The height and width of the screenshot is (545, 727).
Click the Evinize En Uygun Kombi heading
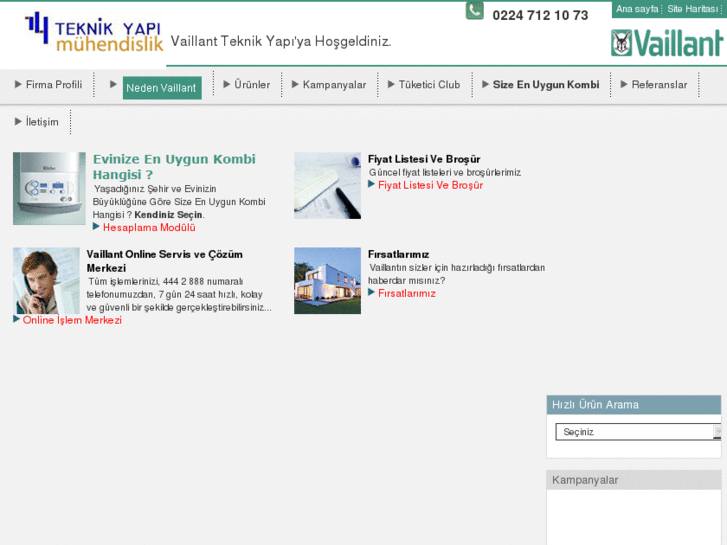(x=174, y=167)
